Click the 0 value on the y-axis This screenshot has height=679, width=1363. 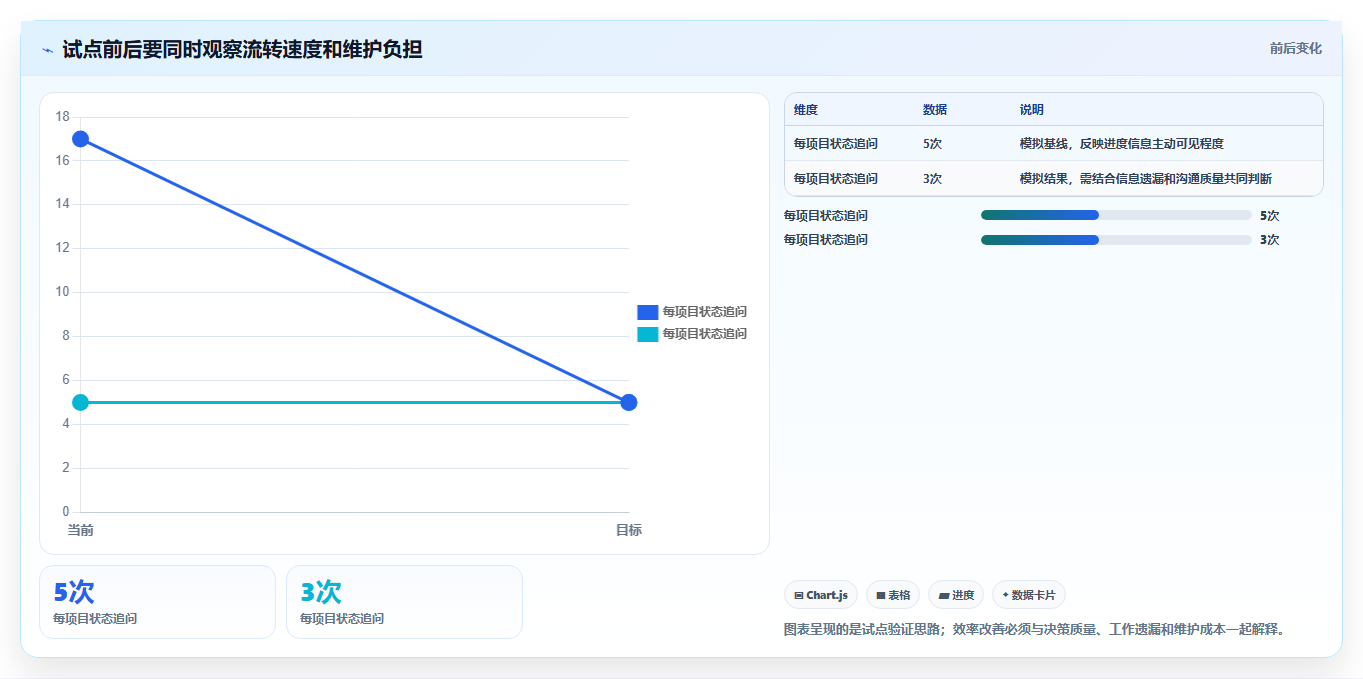point(66,512)
